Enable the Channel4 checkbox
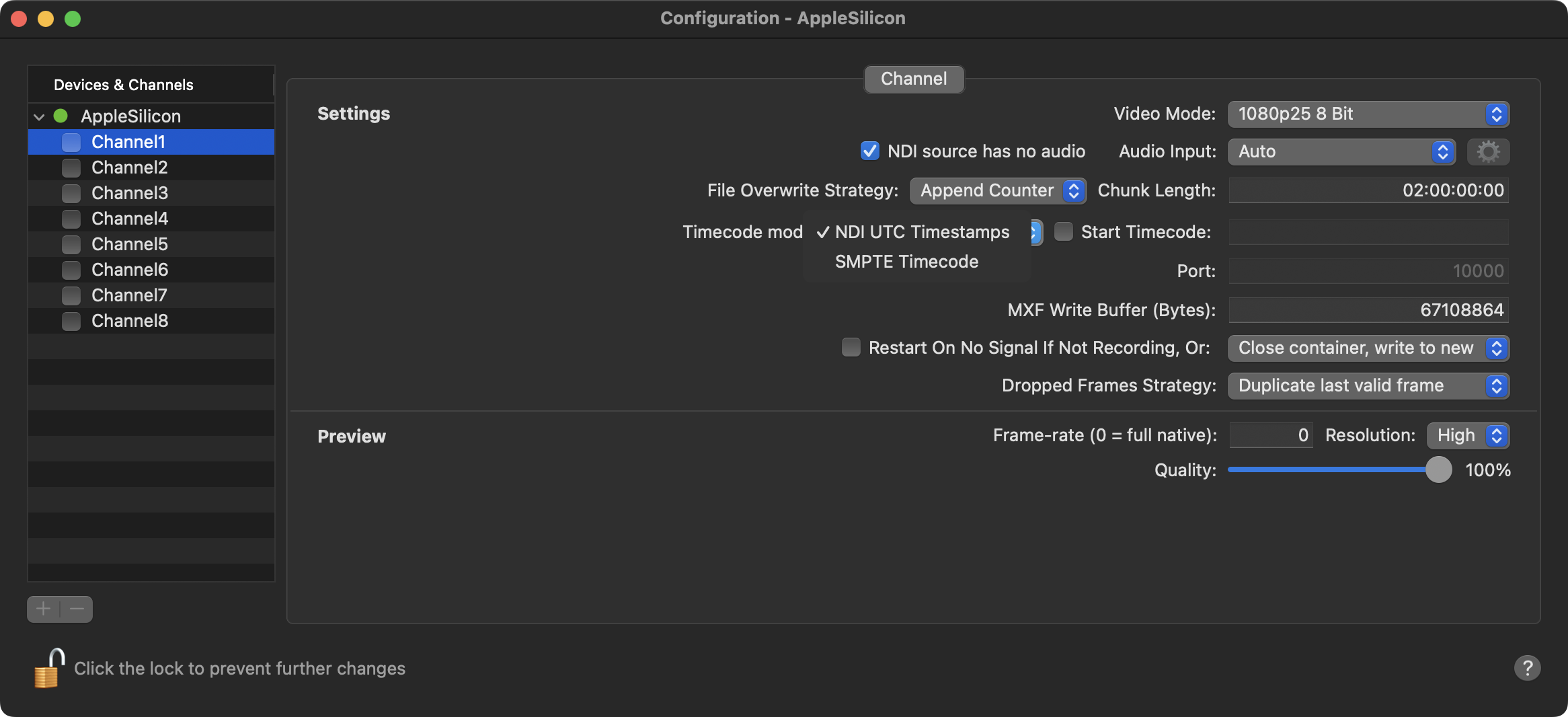The height and width of the screenshot is (717, 1568). pos(71,219)
